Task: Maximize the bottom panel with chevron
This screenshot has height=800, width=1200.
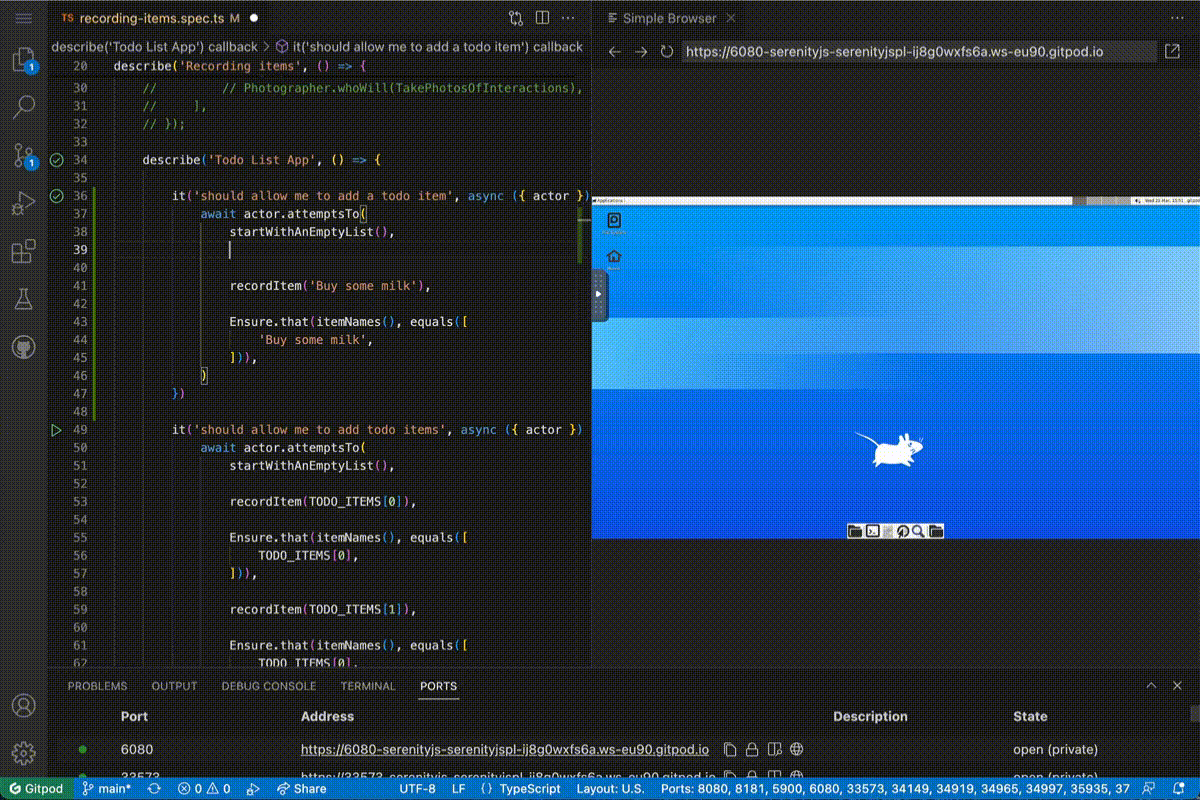Action: (x=1151, y=686)
